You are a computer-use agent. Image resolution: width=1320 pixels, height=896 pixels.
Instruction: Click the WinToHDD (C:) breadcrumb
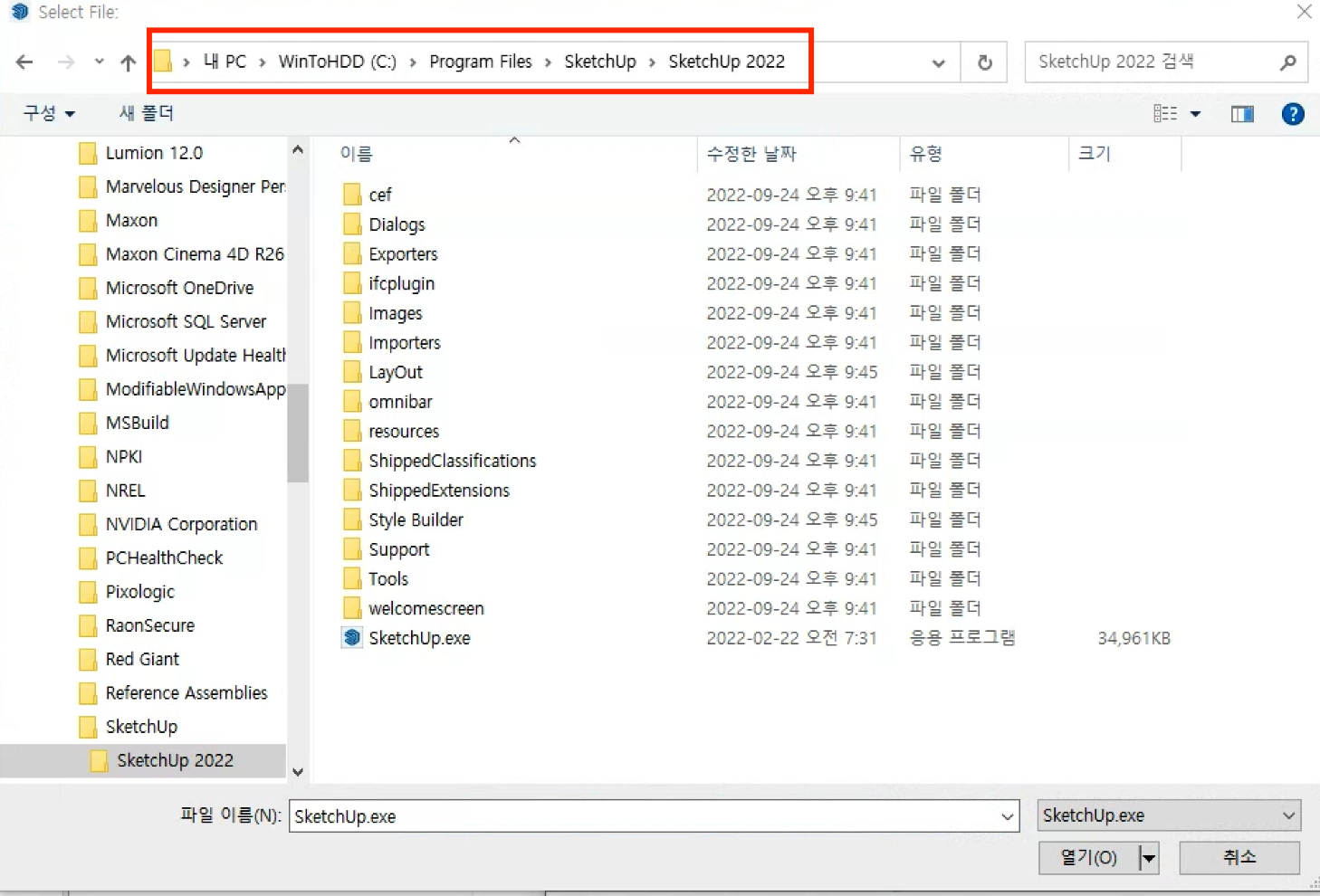(337, 62)
